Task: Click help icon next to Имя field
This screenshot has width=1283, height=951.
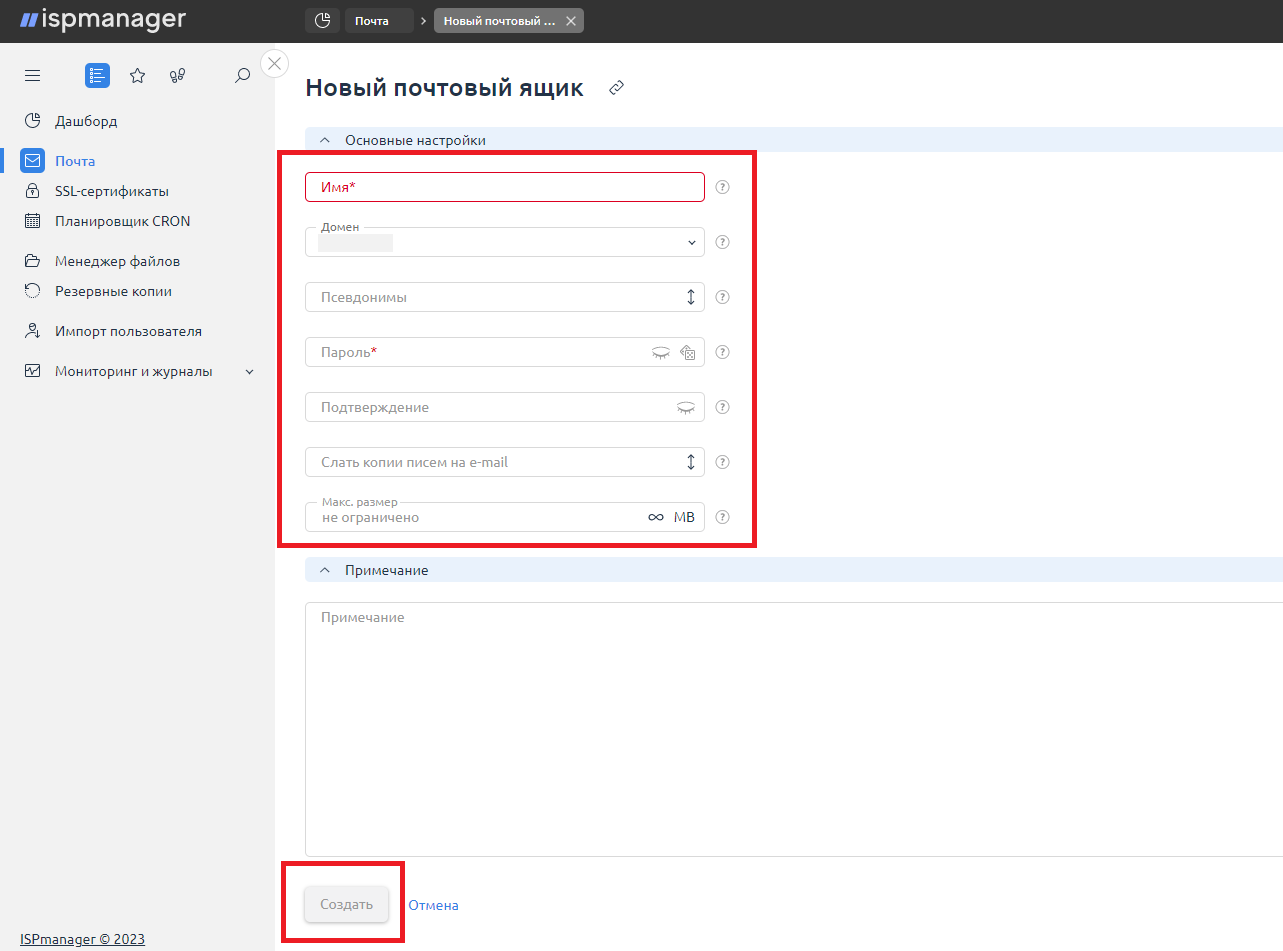Action: 723,187
